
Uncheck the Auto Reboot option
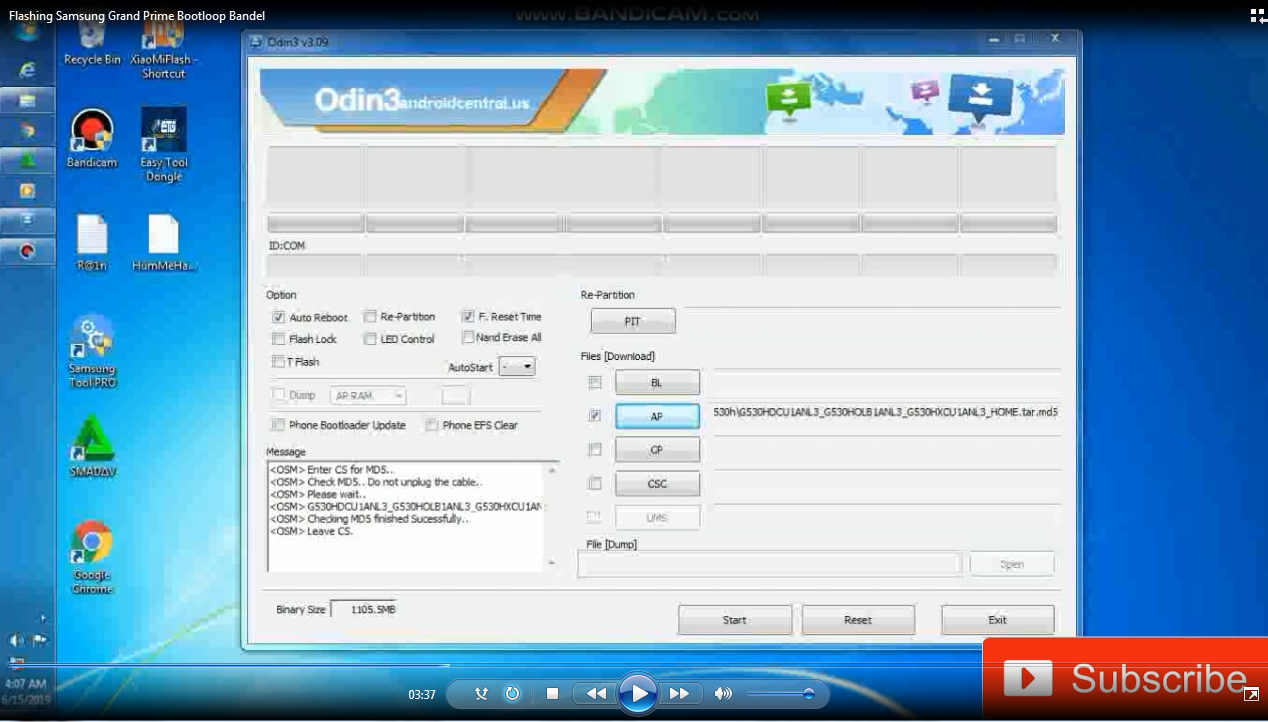279,317
